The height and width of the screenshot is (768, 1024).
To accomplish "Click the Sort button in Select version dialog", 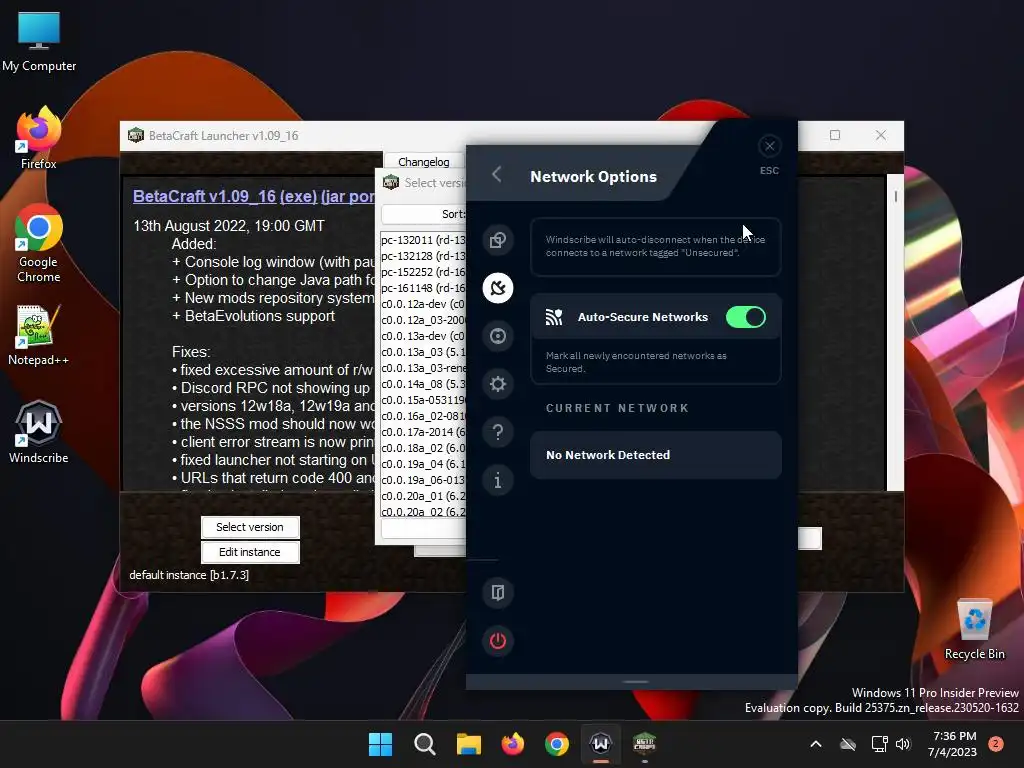I will coord(423,214).
